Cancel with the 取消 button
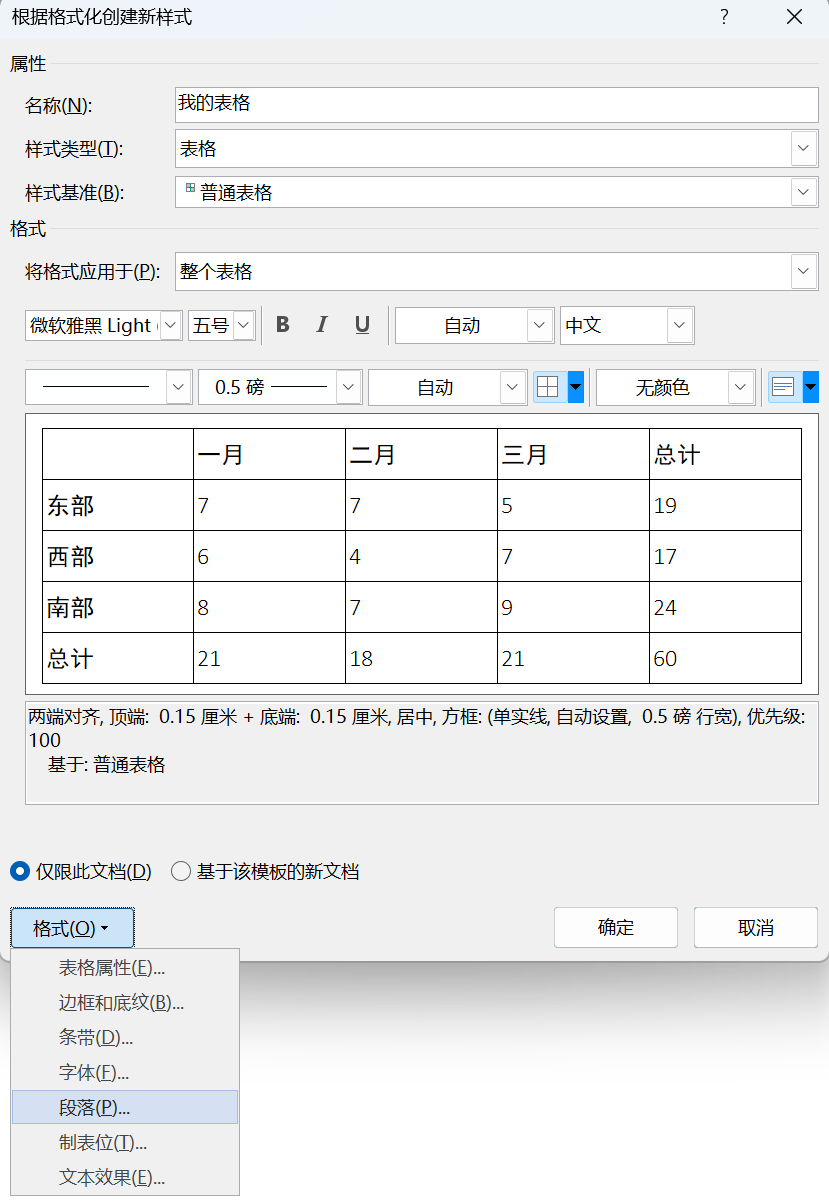Image resolution: width=829 pixels, height=1201 pixels. tap(756, 928)
